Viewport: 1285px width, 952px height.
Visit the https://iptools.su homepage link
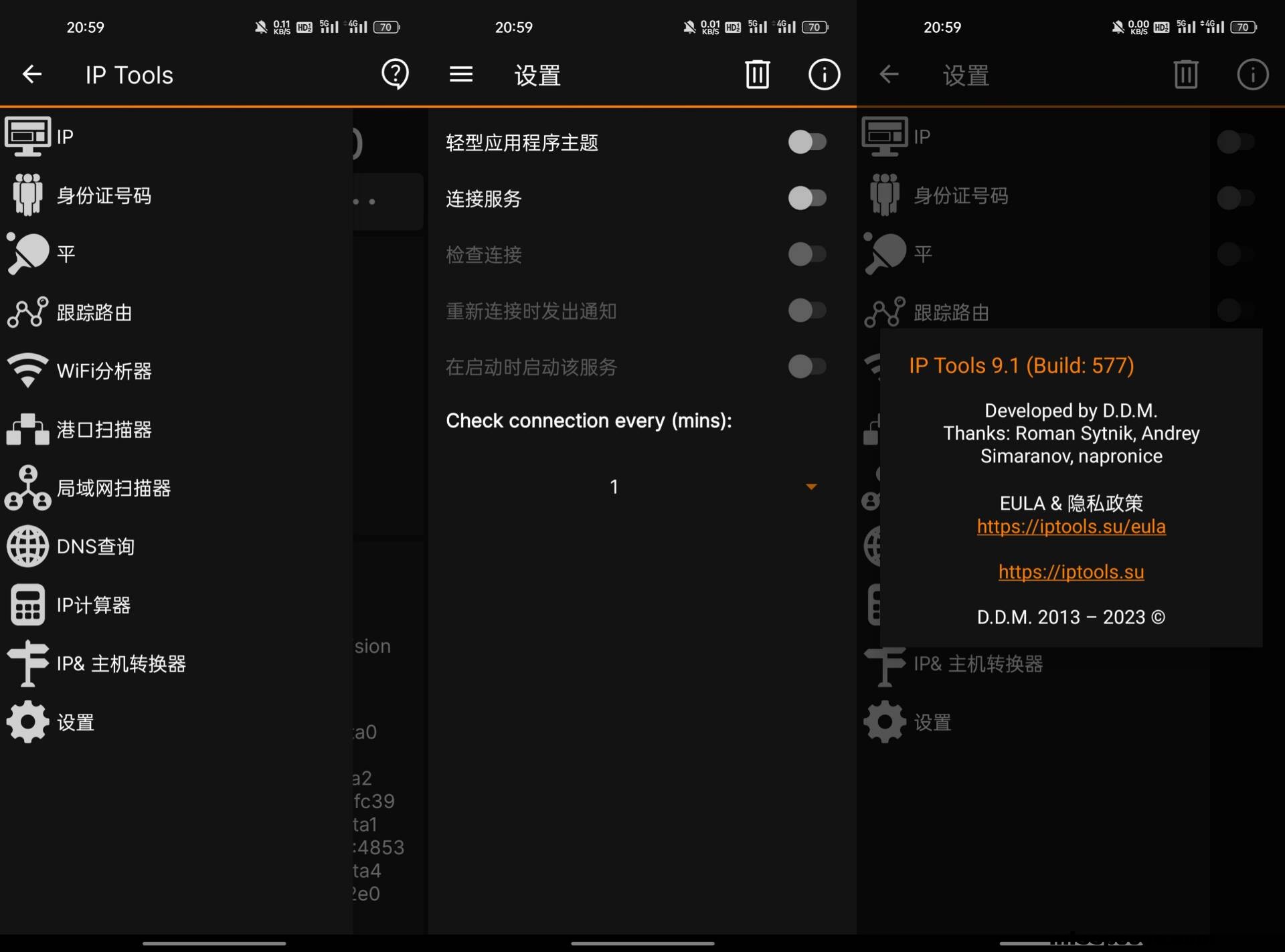coord(1071,572)
